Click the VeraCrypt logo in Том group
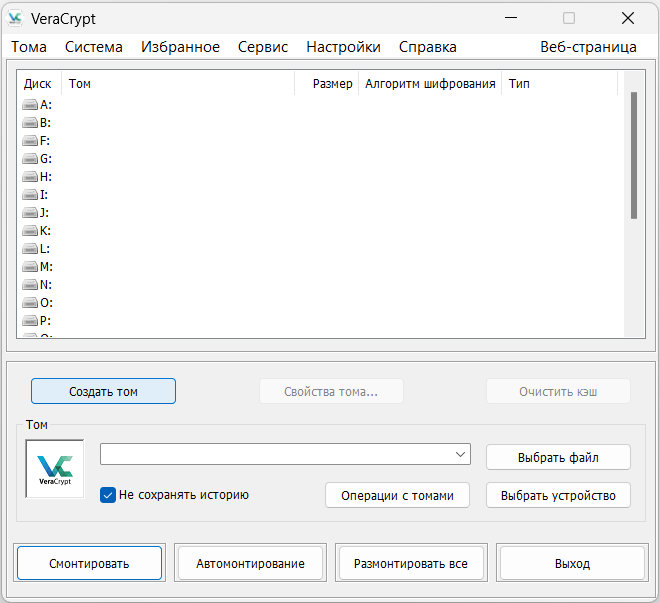 click(x=55, y=469)
